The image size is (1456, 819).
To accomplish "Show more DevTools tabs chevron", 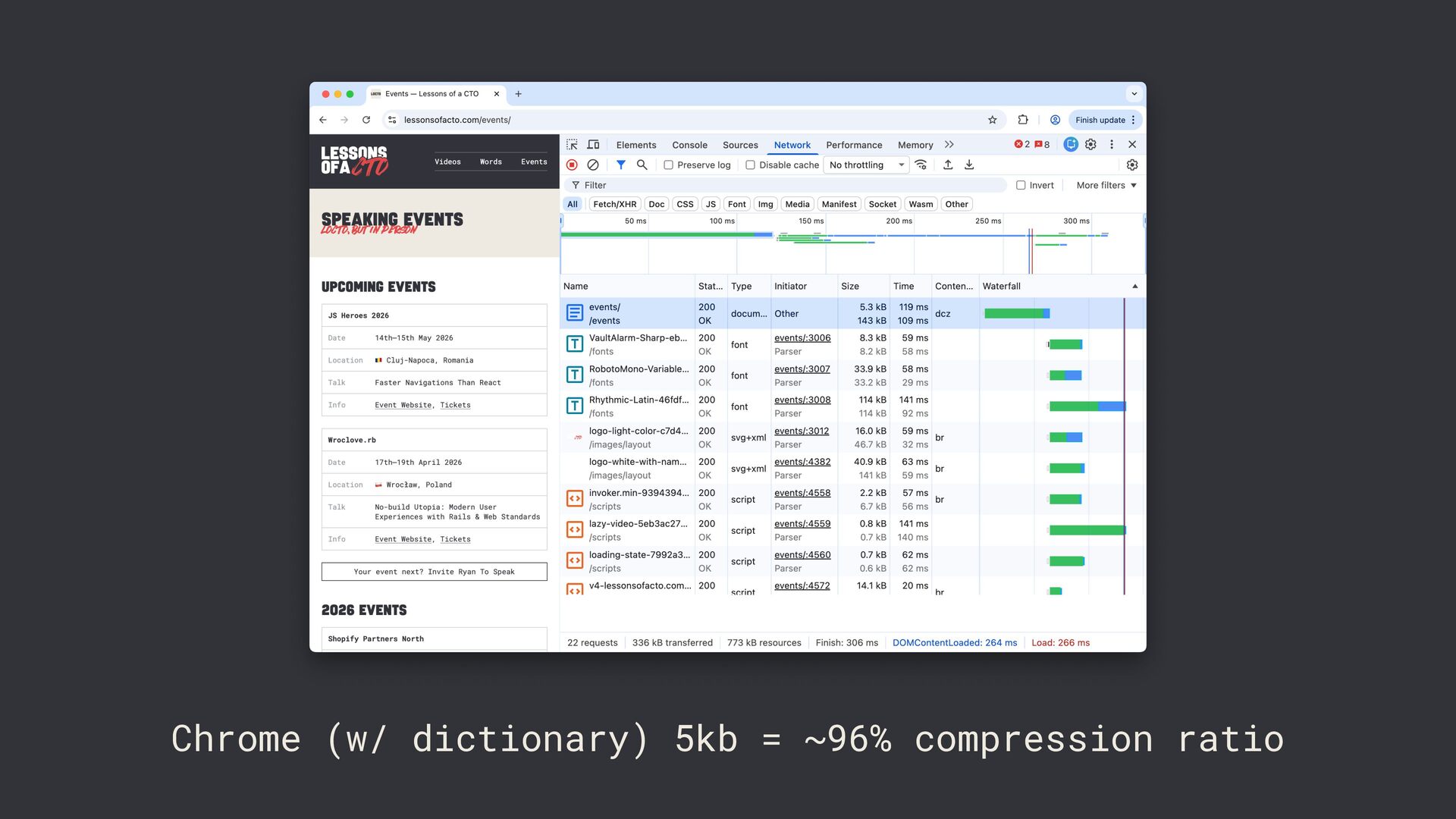I will pyautogui.click(x=949, y=145).
